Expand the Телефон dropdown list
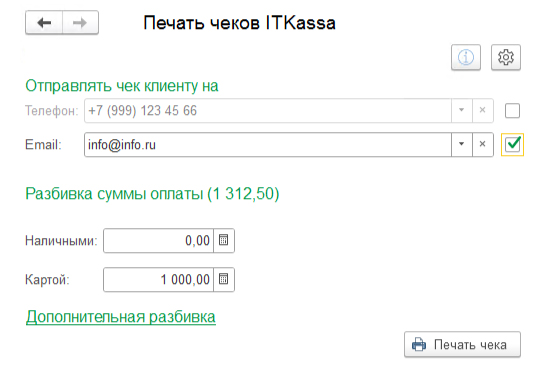This screenshot has height=370, width=546. (462, 110)
